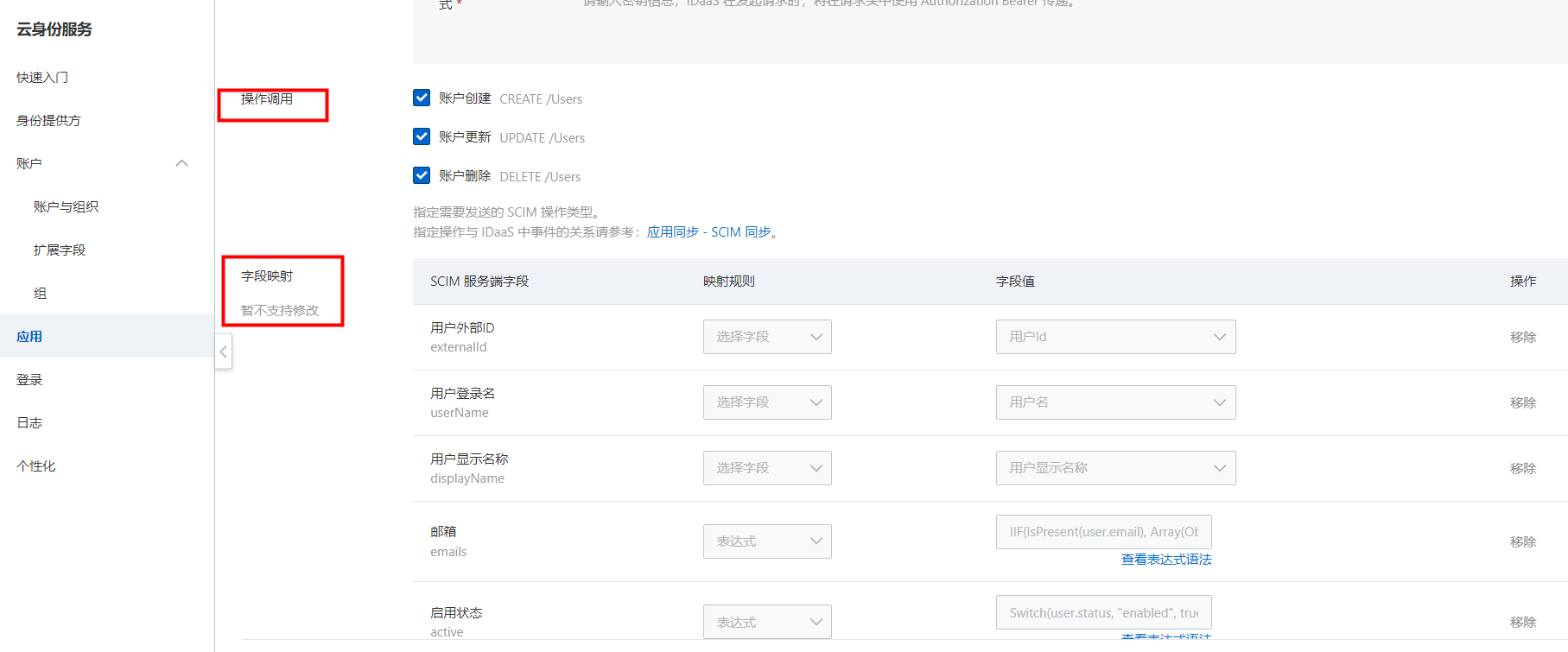This screenshot has width=1568, height=652.
Task: Open 个性化 in the sidebar
Action: tap(35, 465)
